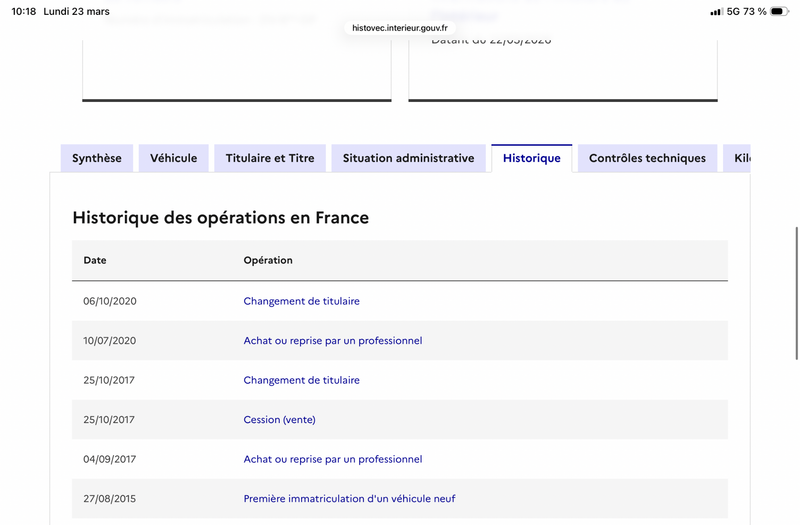The width and height of the screenshot is (800, 525).
Task: Tap the histovec.interieur.gouv.fr address bar
Action: point(400,28)
